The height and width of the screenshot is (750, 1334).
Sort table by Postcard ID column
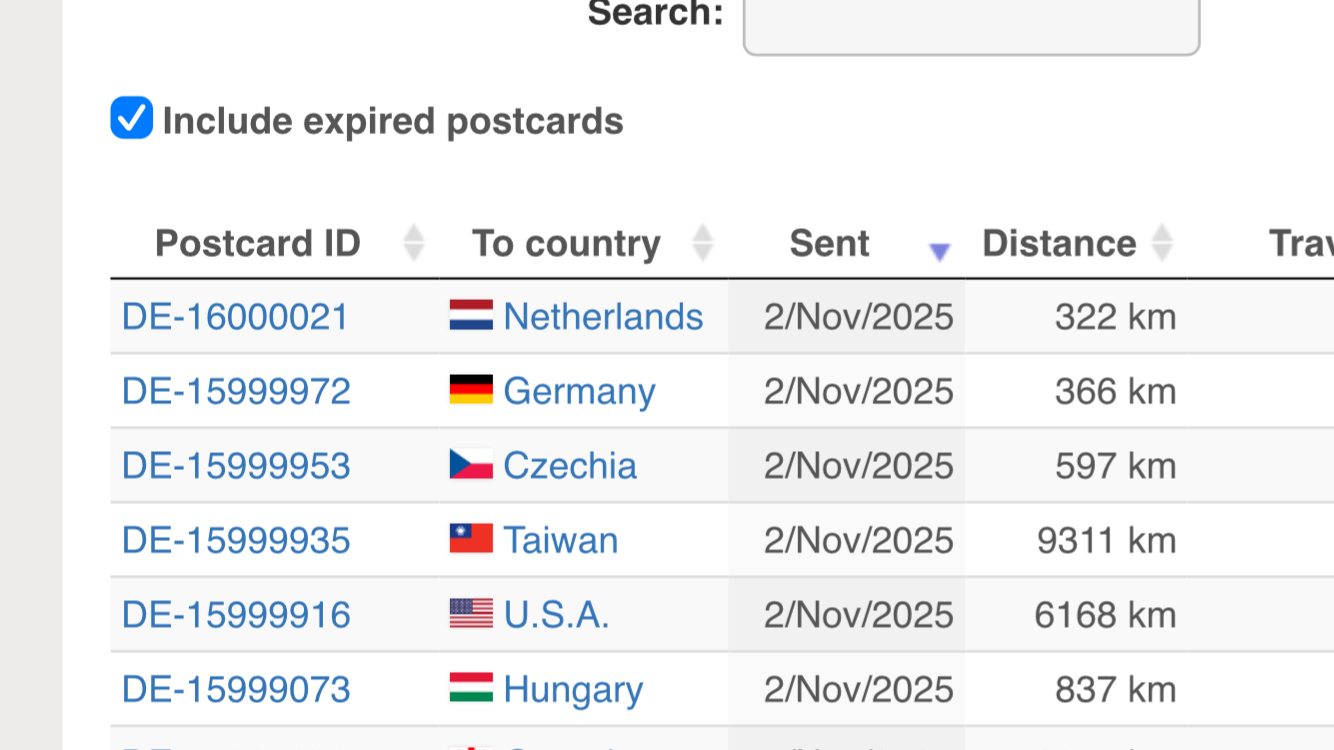258,243
